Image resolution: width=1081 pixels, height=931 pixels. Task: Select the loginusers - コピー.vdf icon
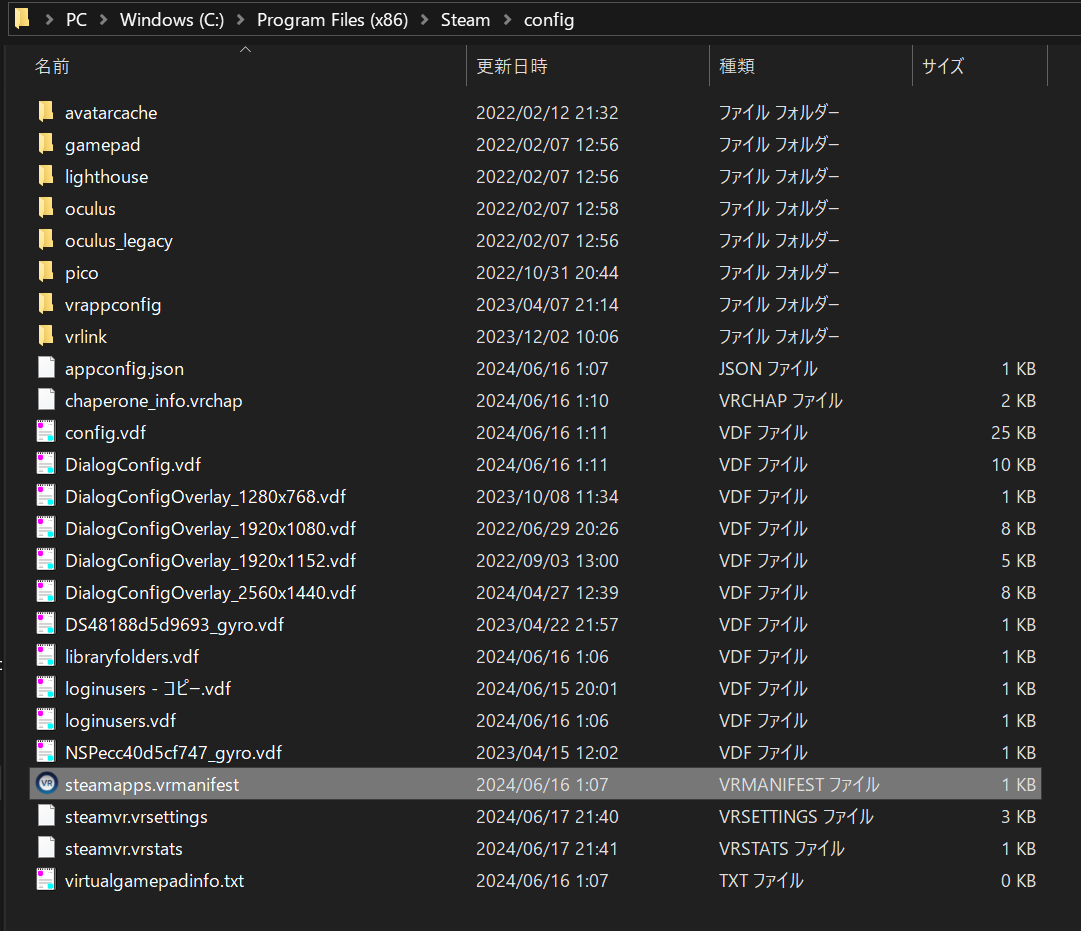pyautogui.click(x=46, y=688)
